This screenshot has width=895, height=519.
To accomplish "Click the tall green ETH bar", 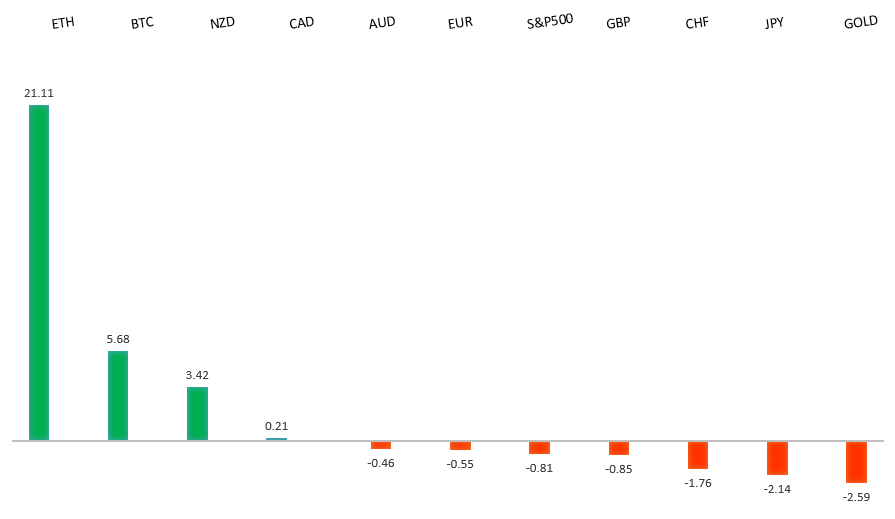I will pyautogui.click(x=39, y=272).
